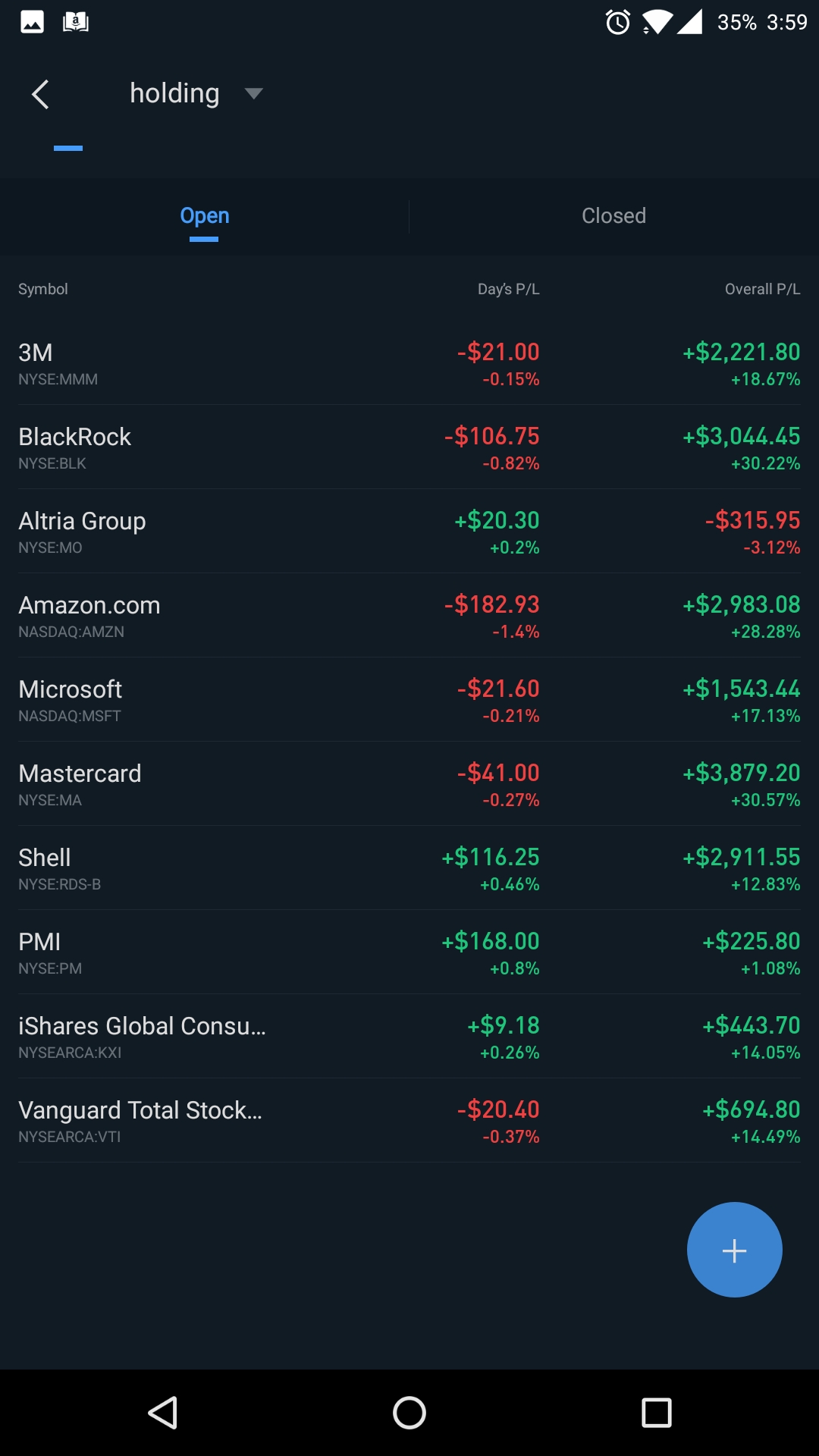
Task: Switch to the Closed tab
Action: tap(613, 216)
